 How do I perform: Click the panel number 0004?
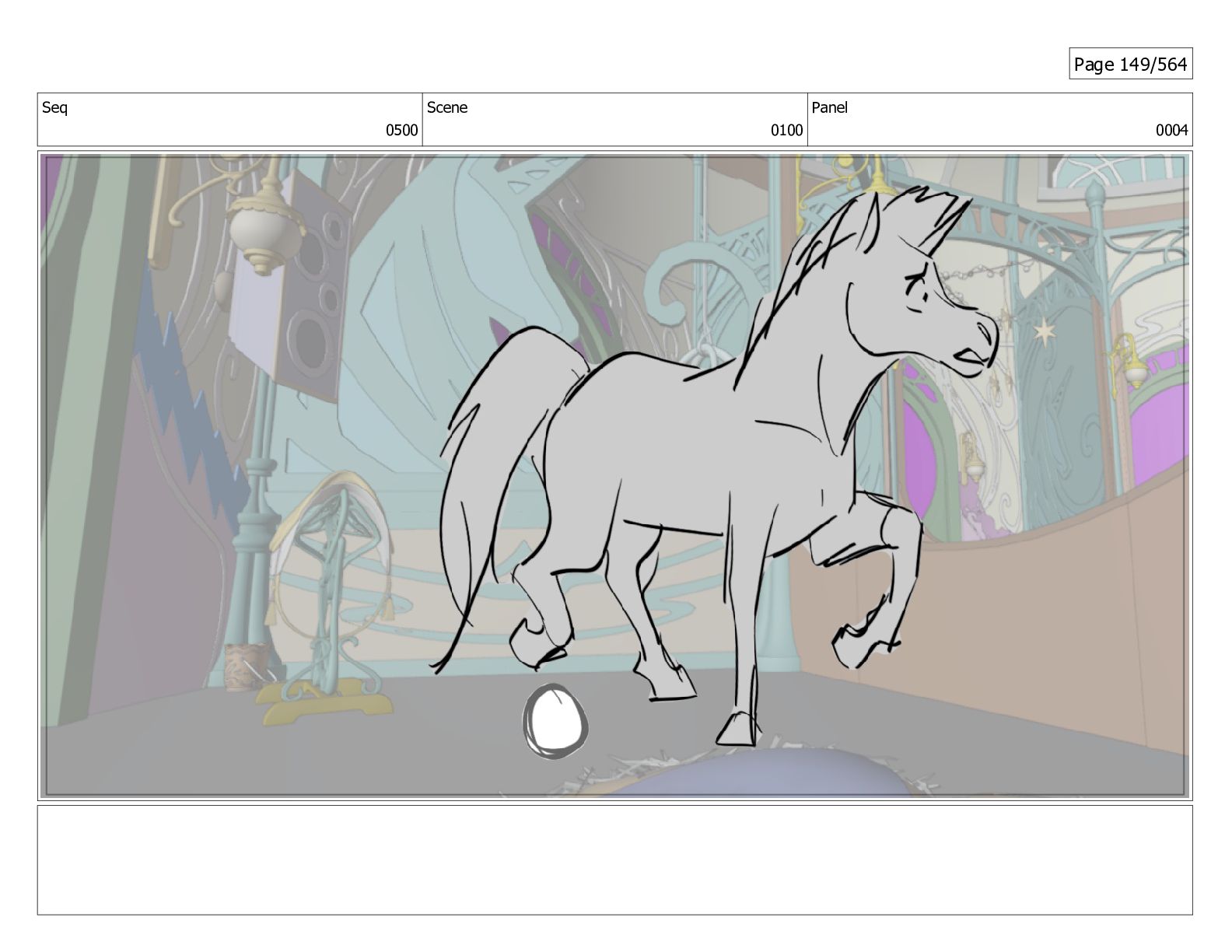point(1171,131)
